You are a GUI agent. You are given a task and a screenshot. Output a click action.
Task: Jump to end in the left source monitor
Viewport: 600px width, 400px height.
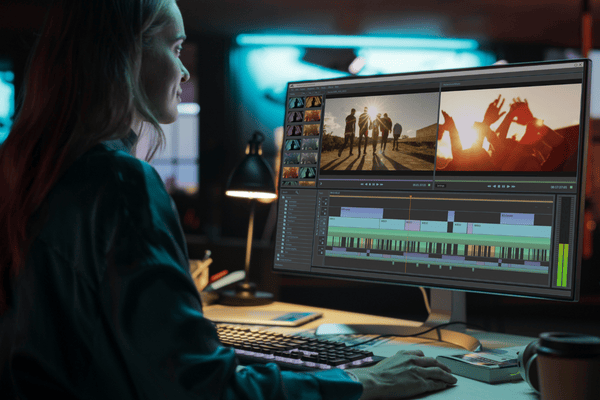[x=382, y=184]
